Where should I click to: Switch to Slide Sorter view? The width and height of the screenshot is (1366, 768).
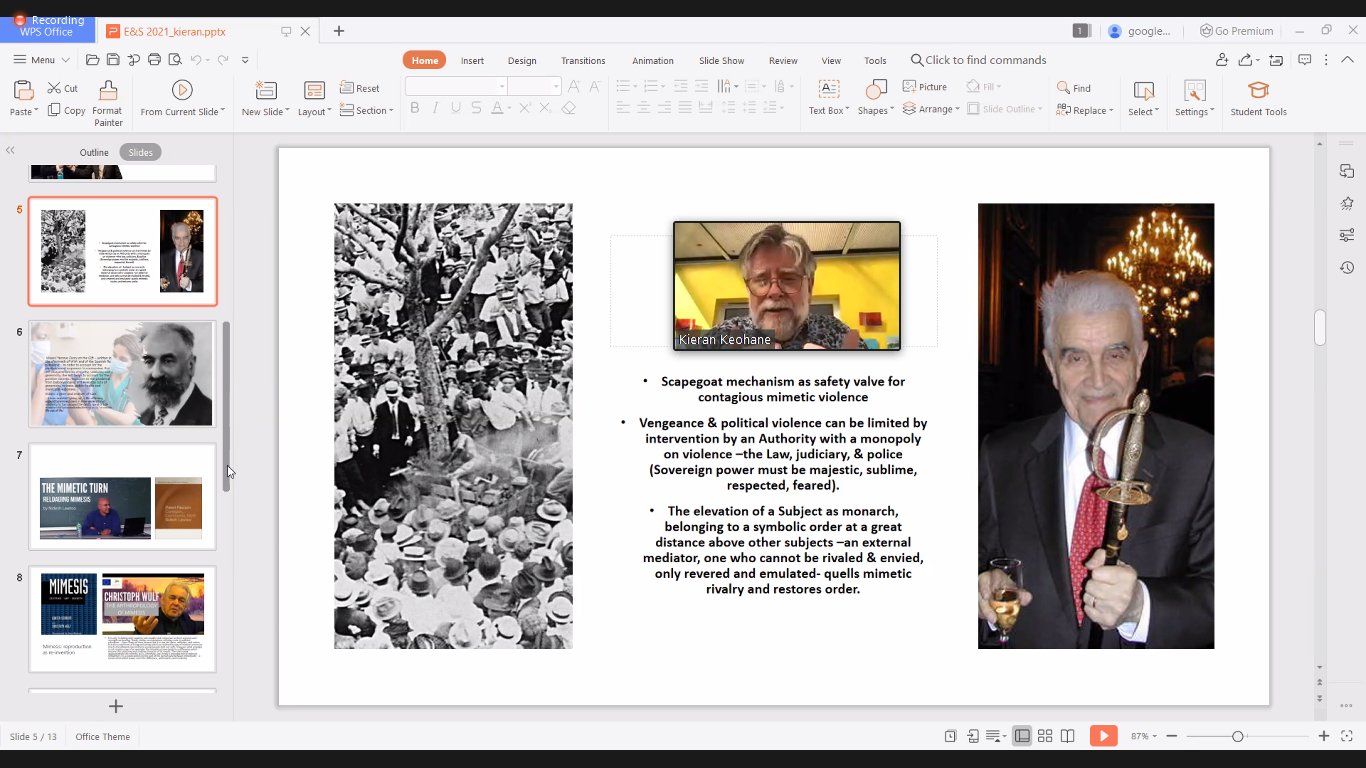tap(1045, 736)
